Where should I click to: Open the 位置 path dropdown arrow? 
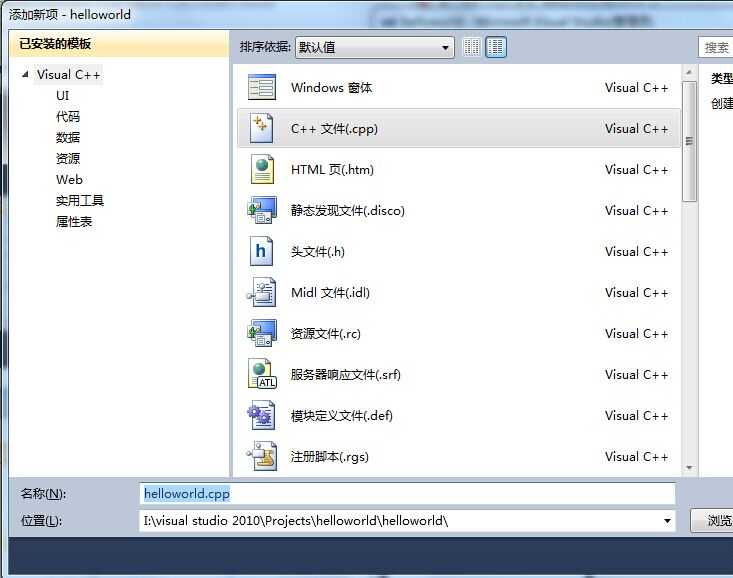coord(667,520)
